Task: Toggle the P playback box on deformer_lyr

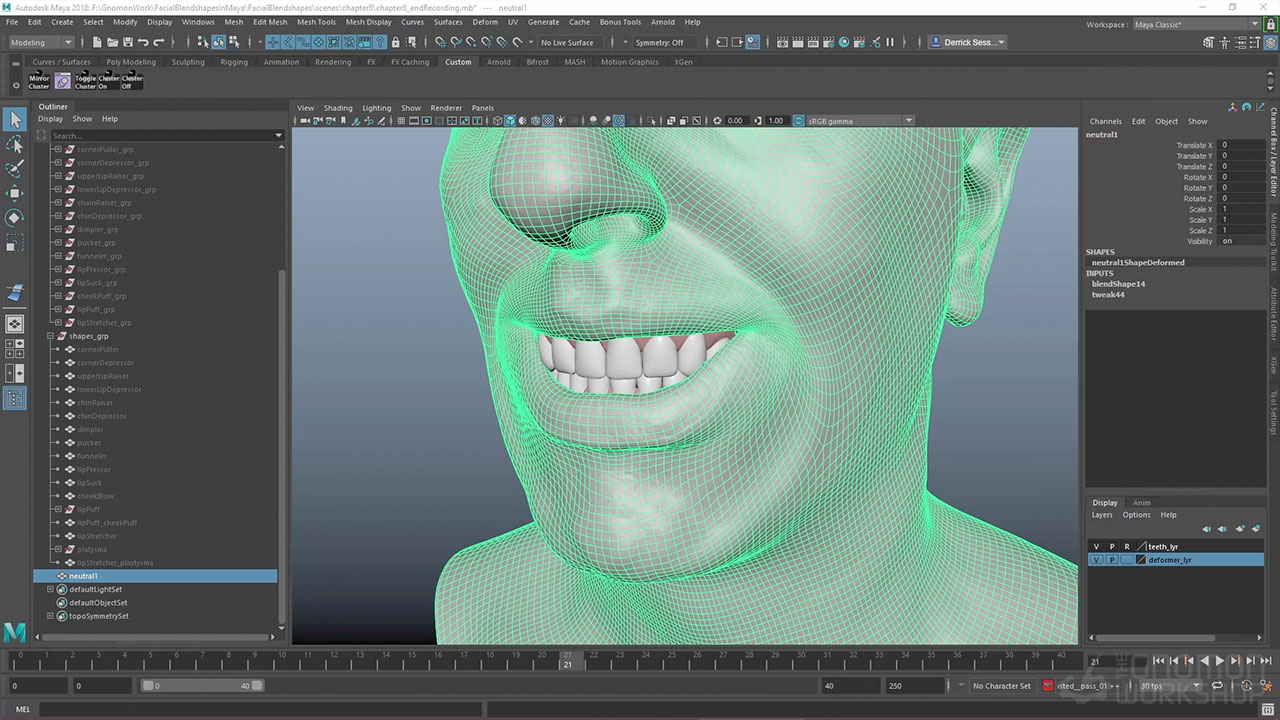Action: (x=1111, y=560)
